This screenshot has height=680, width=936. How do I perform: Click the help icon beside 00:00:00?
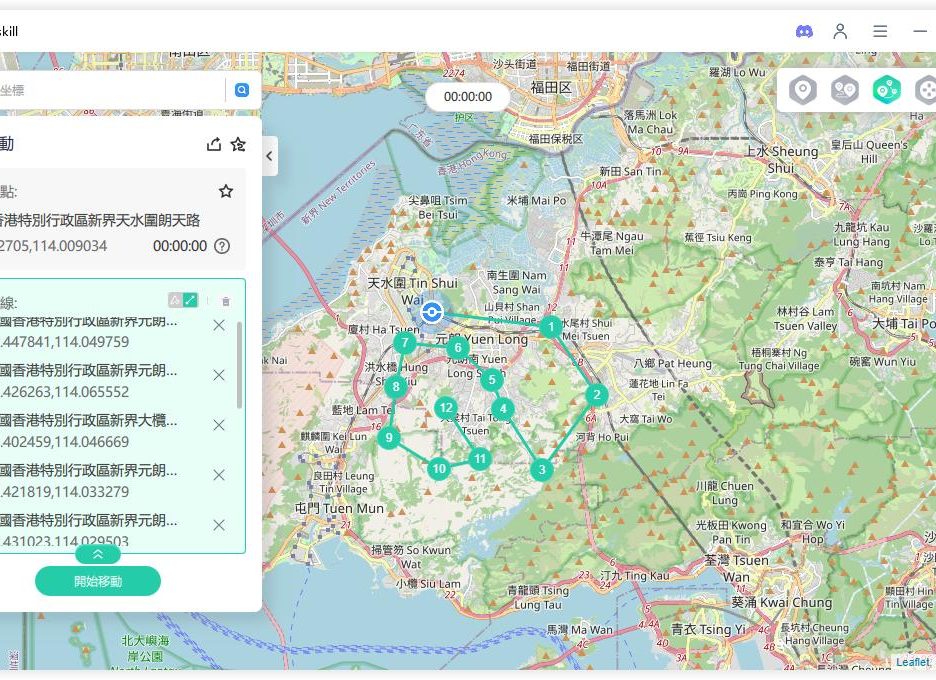click(x=222, y=246)
